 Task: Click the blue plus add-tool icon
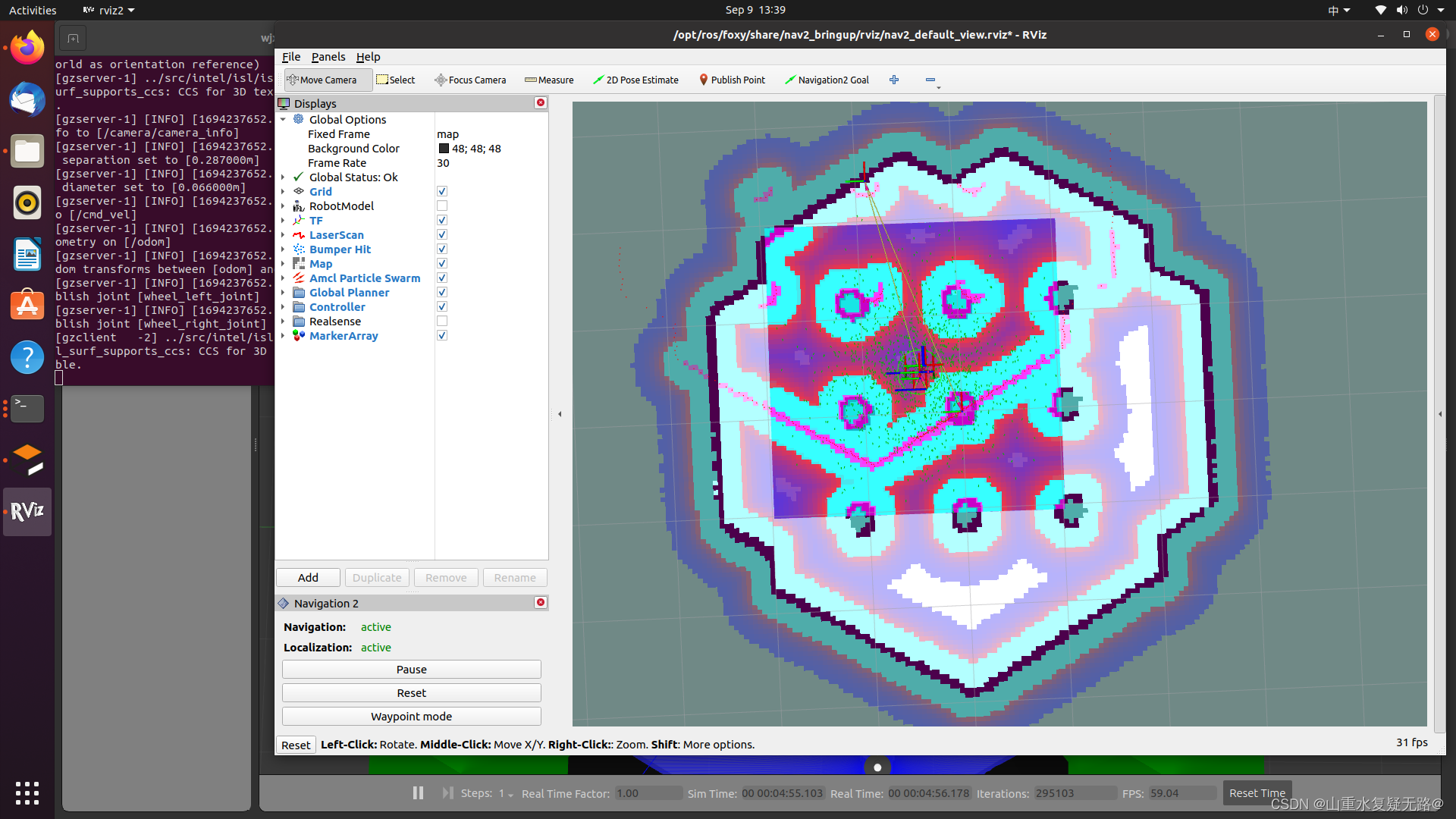click(x=894, y=80)
